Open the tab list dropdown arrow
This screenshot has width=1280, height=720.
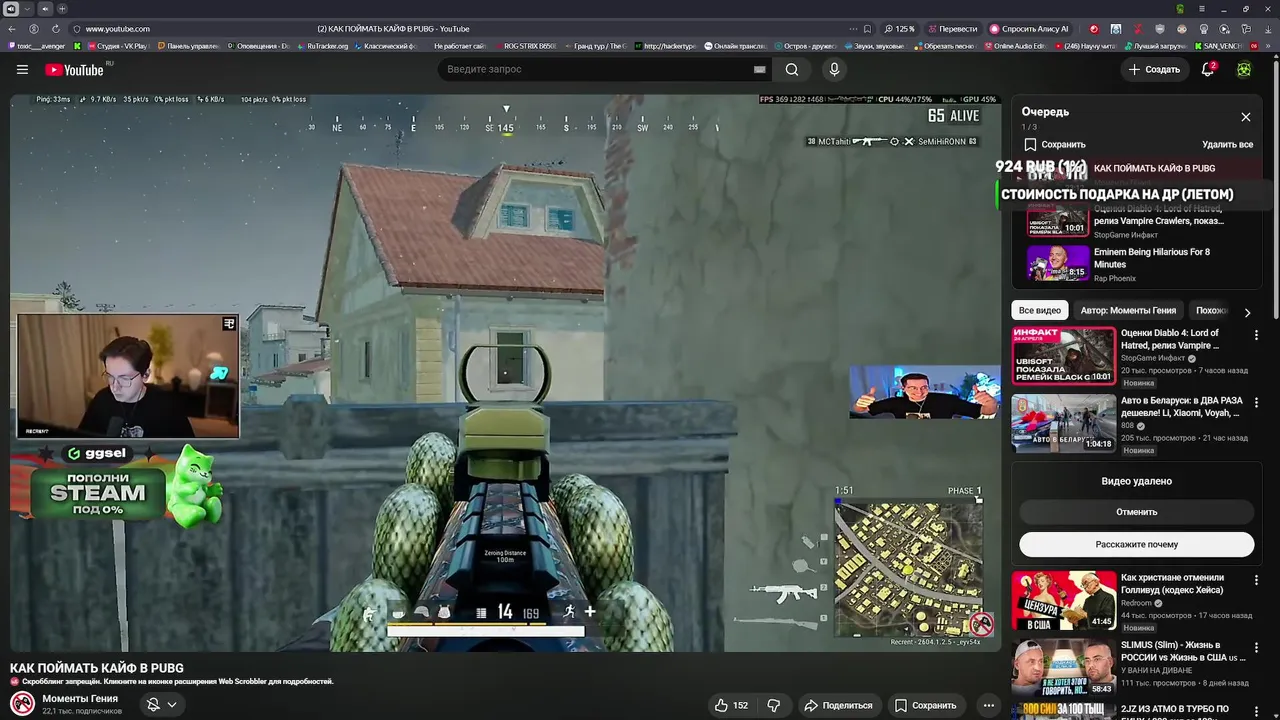coord(27,9)
